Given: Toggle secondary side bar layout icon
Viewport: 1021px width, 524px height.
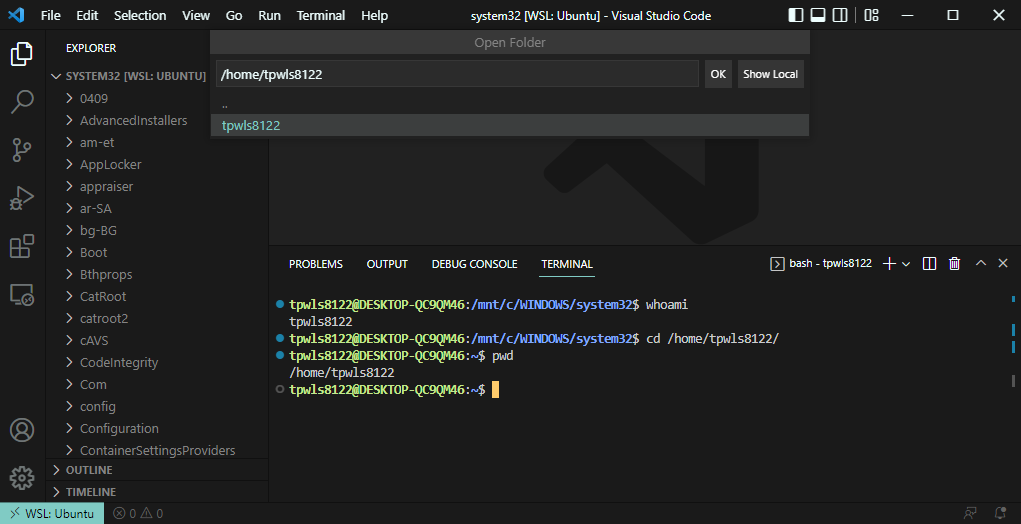Looking at the screenshot, I should coord(840,15).
